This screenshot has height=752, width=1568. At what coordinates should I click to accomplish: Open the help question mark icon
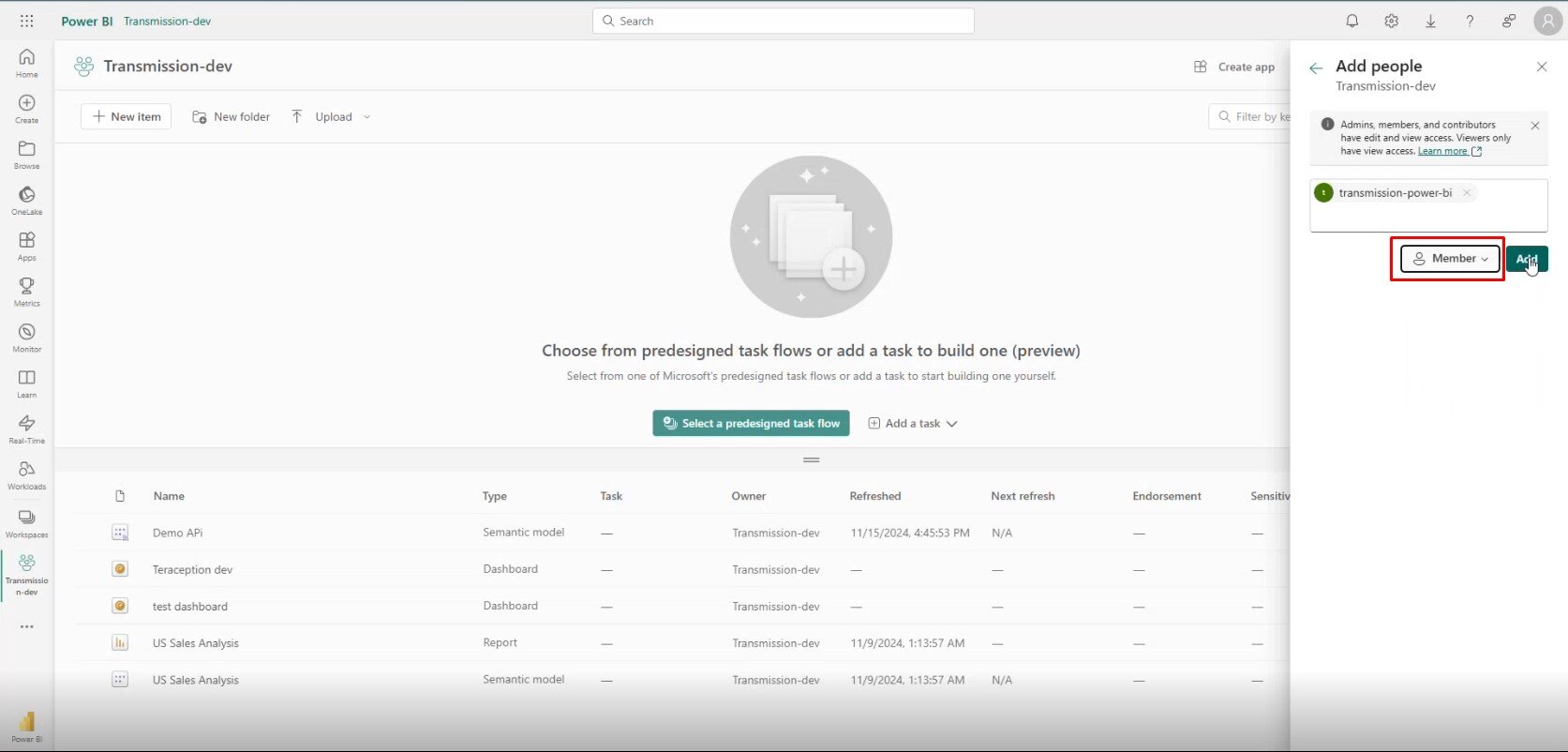tap(1470, 21)
